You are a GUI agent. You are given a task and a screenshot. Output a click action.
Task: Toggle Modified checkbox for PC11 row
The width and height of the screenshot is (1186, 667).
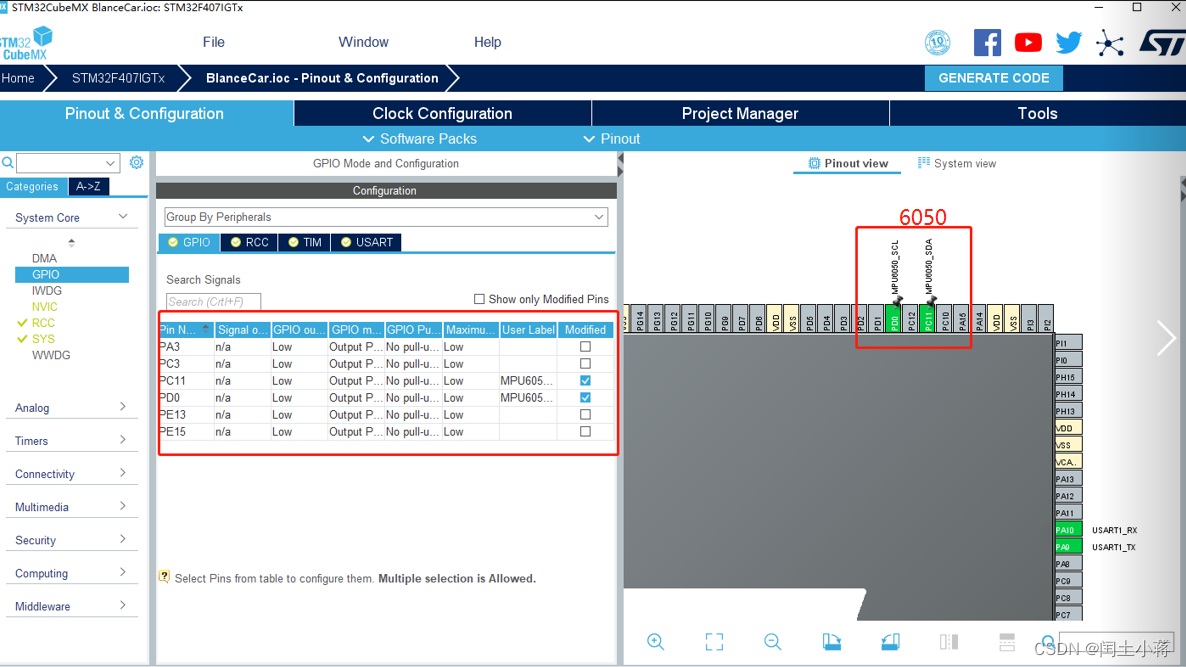point(585,380)
